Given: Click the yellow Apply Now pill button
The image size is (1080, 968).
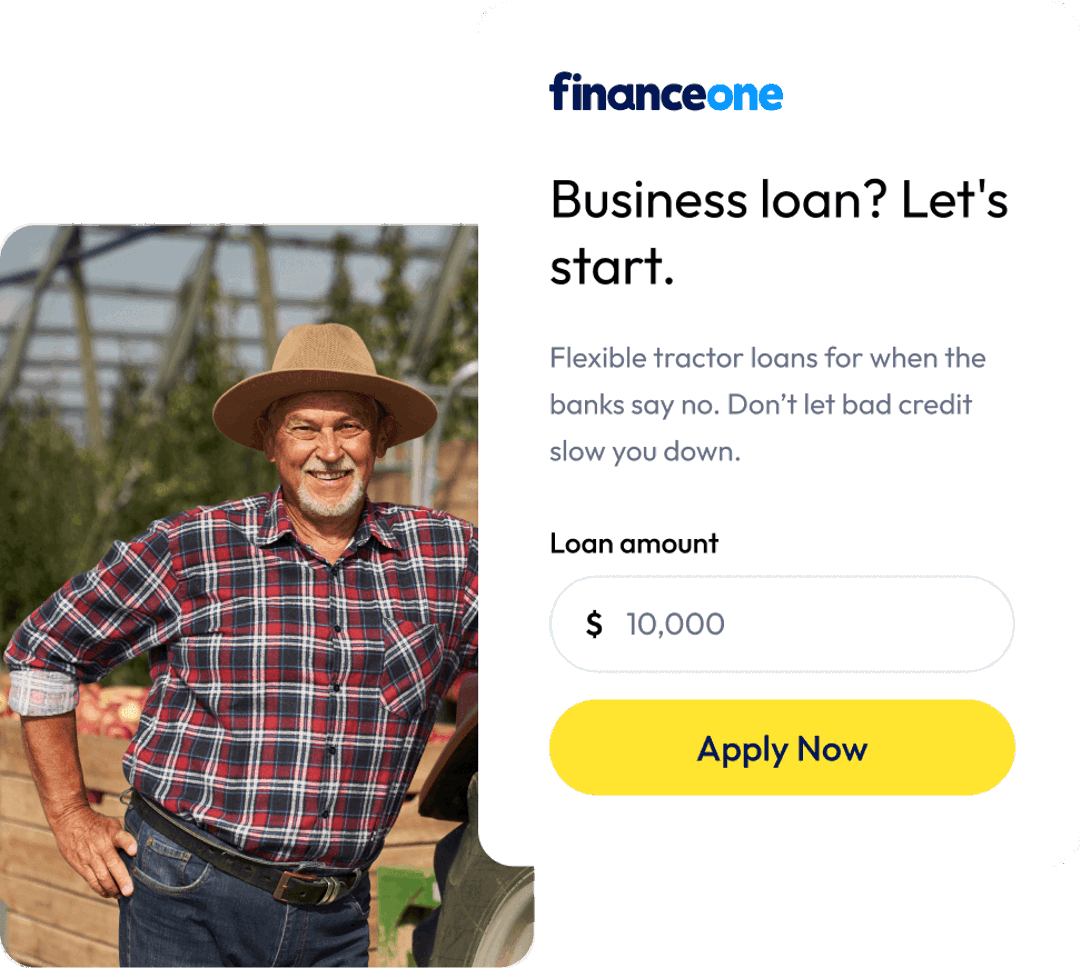Looking at the screenshot, I should [782, 747].
